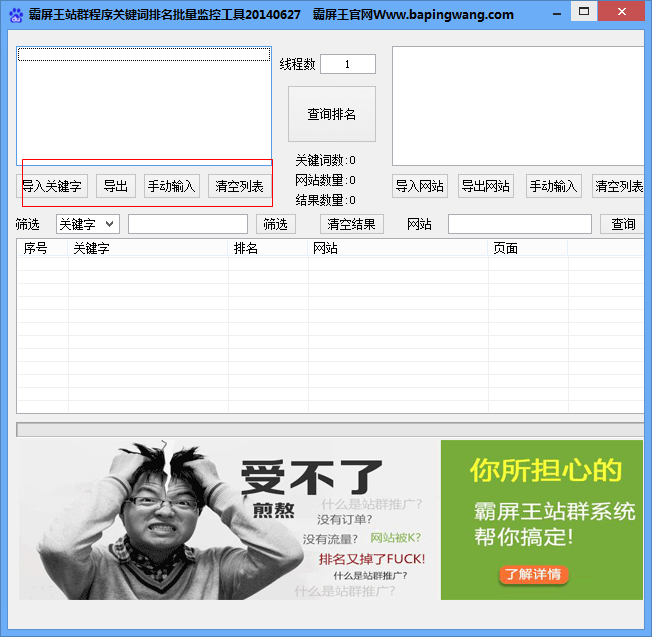The image size is (652, 637).
Task: Click the 筛选 button
Action: (276, 224)
